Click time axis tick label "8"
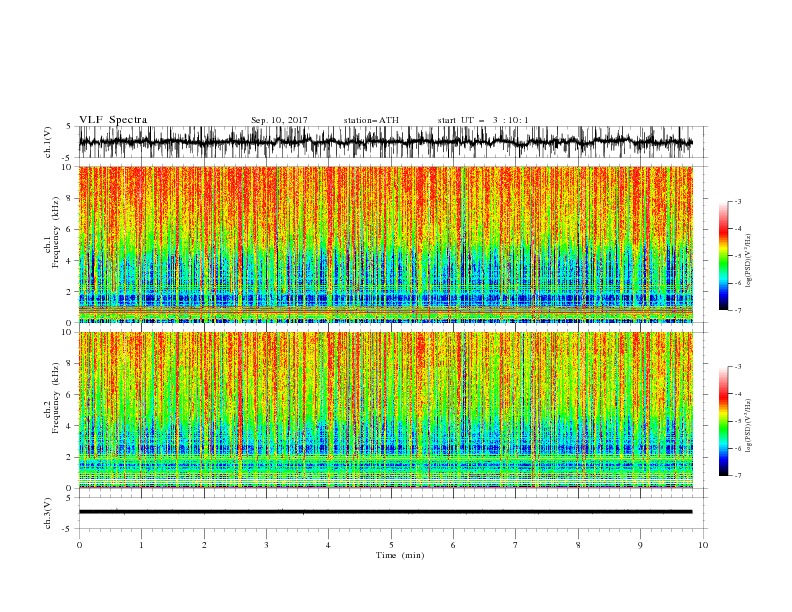The height and width of the screenshot is (612, 792). tap(578, 545)
